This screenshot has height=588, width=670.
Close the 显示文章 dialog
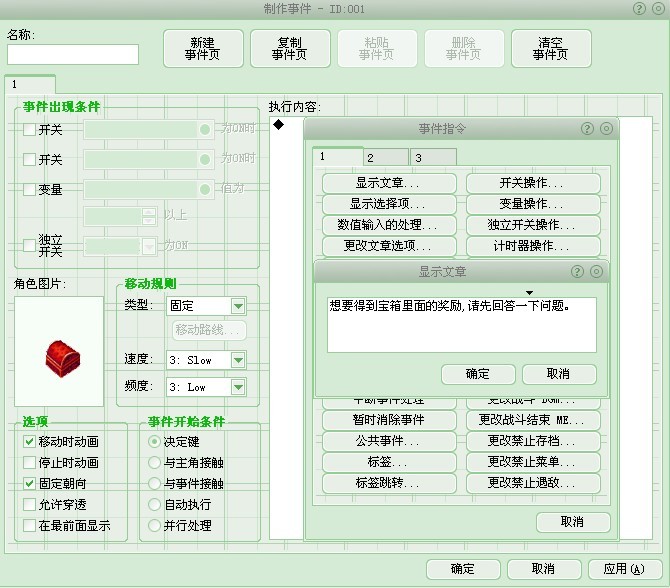click(x=597, y=271)
